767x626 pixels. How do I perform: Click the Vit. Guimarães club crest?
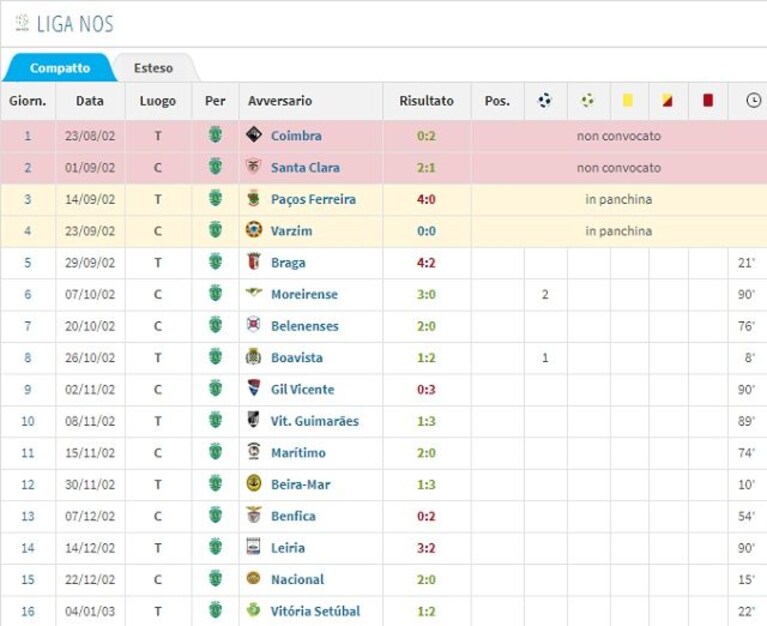253,420
